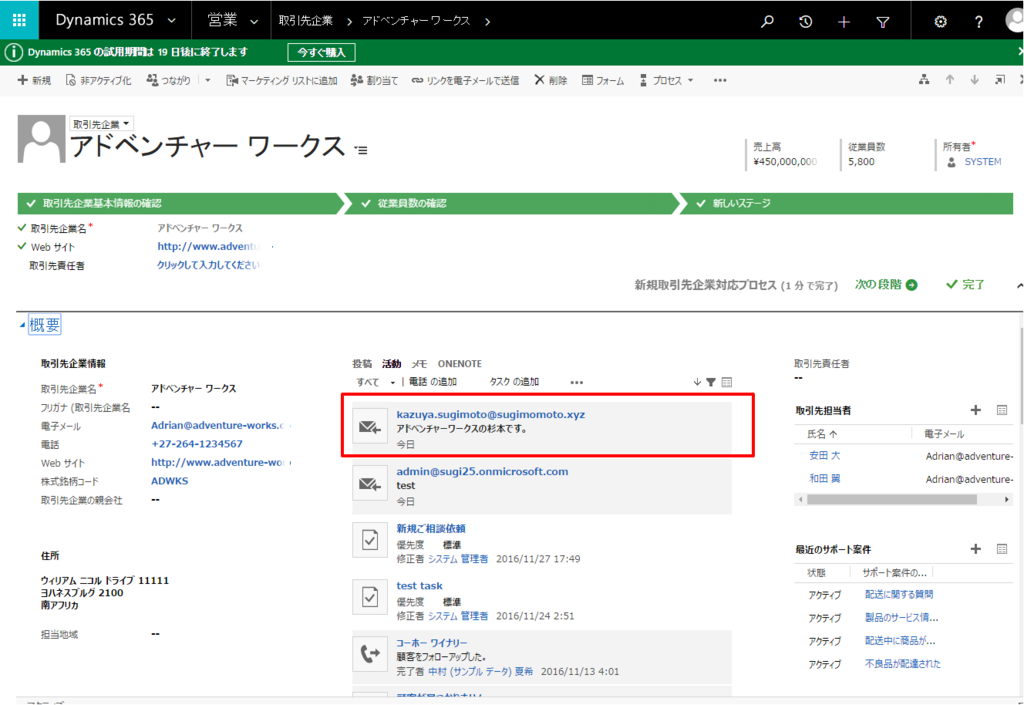
Task: Open contact 安田 大 link
Action: coord(825,456)
